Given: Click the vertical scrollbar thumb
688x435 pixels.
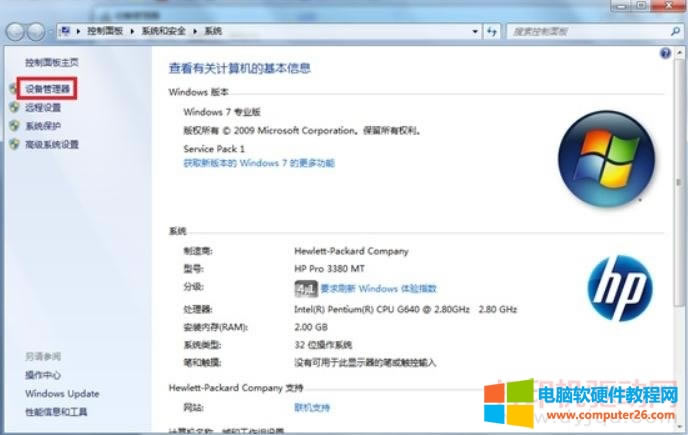Looking at the screenshot, I should pos(679,182).
